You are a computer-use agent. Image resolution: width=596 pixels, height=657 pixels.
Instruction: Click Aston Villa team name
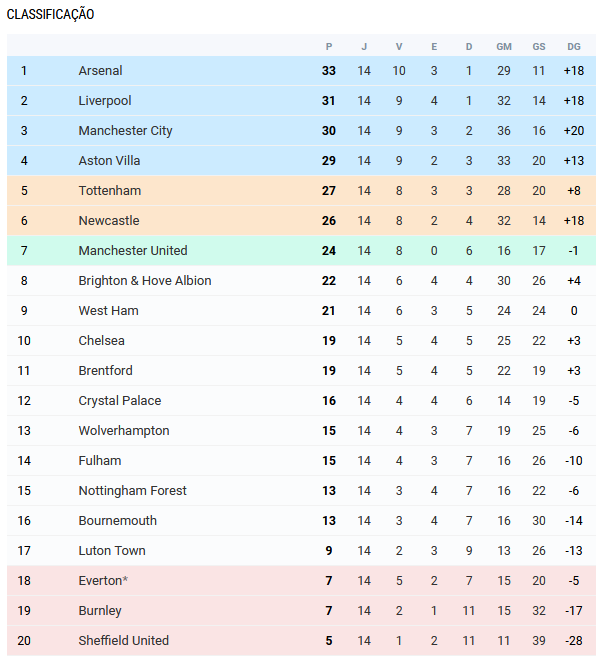point(109,160)
